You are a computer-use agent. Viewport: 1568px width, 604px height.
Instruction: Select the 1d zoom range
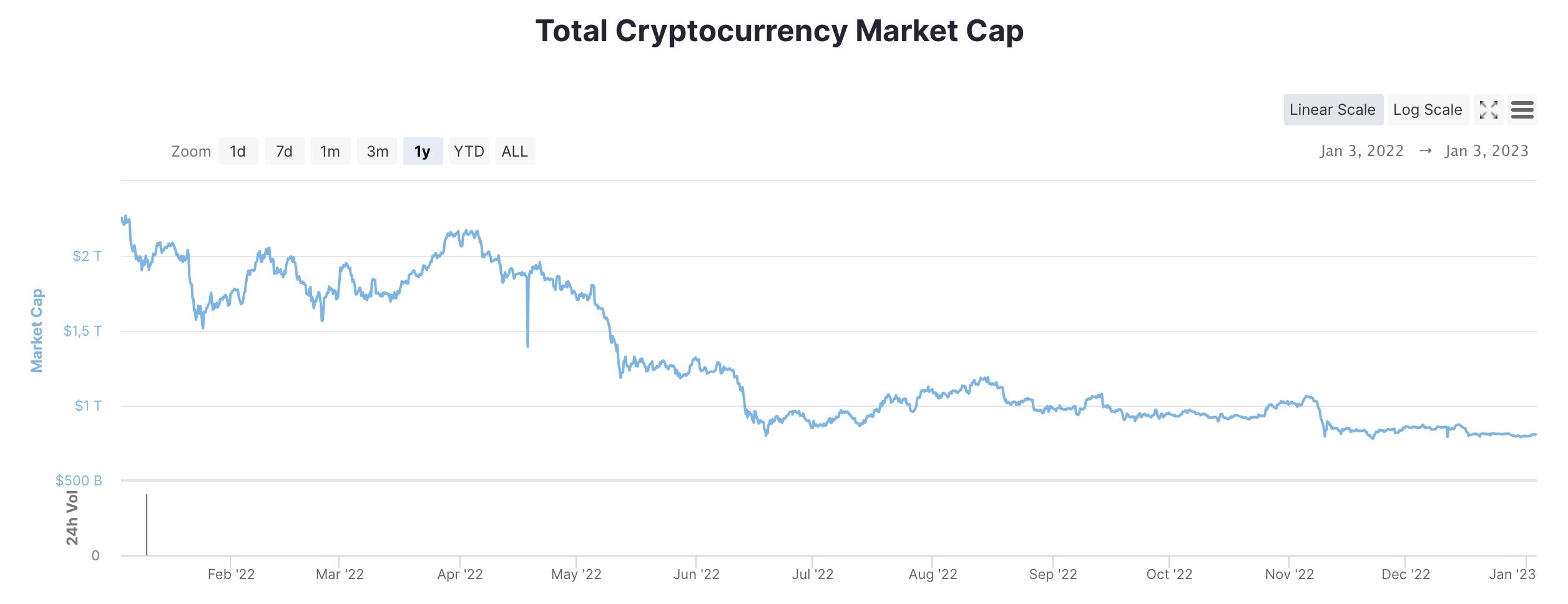(x=238, y=152)
